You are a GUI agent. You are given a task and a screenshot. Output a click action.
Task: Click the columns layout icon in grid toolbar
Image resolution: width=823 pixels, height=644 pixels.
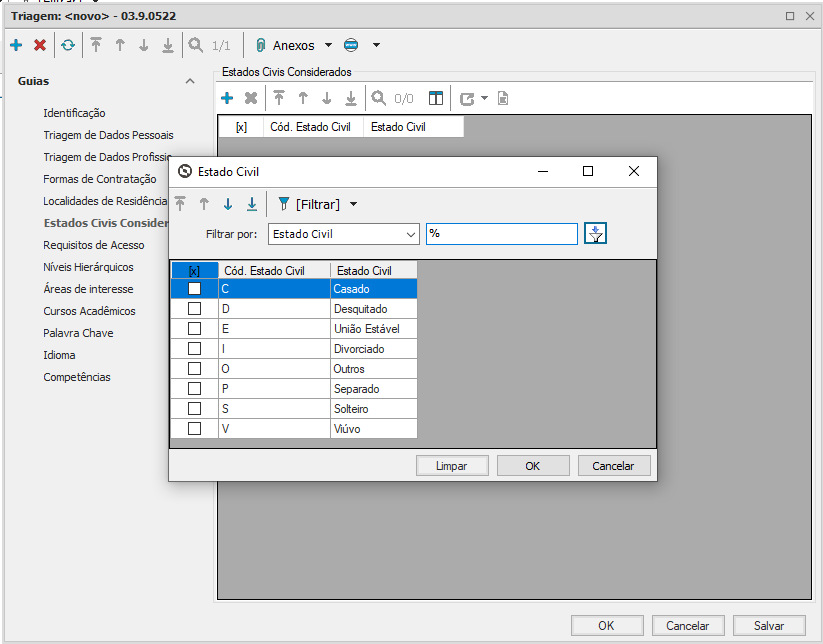(435, 98)
